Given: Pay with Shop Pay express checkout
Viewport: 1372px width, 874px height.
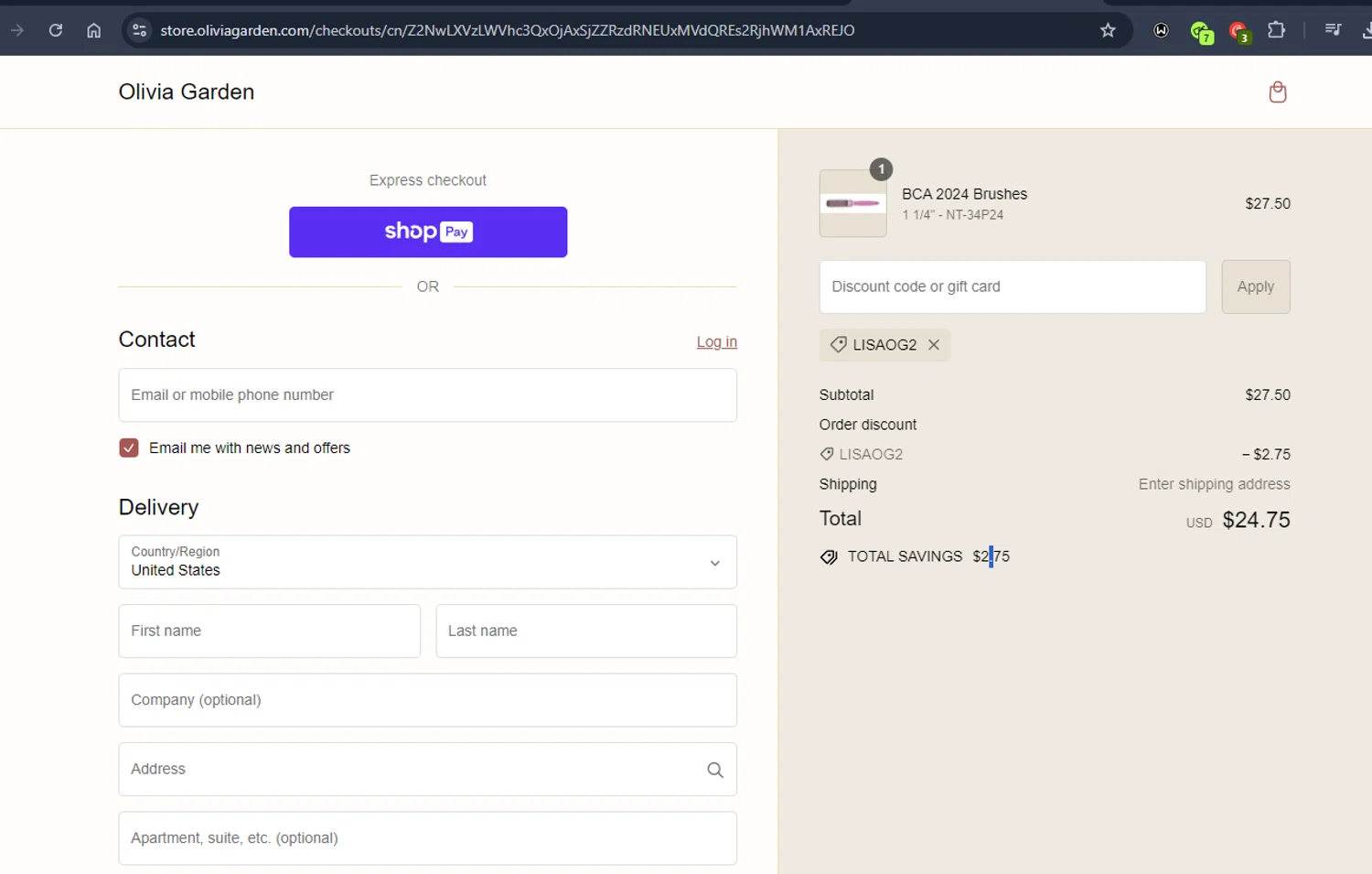Looking at the screenshot, I should coord(428,232).
